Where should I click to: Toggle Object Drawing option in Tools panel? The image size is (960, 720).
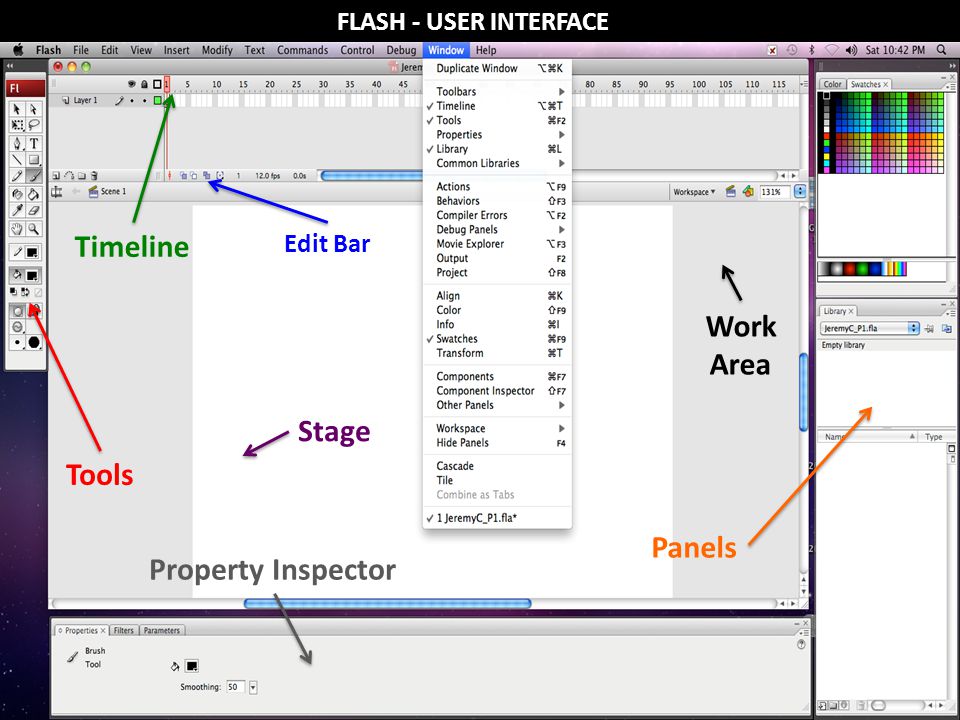click(17, 311)
